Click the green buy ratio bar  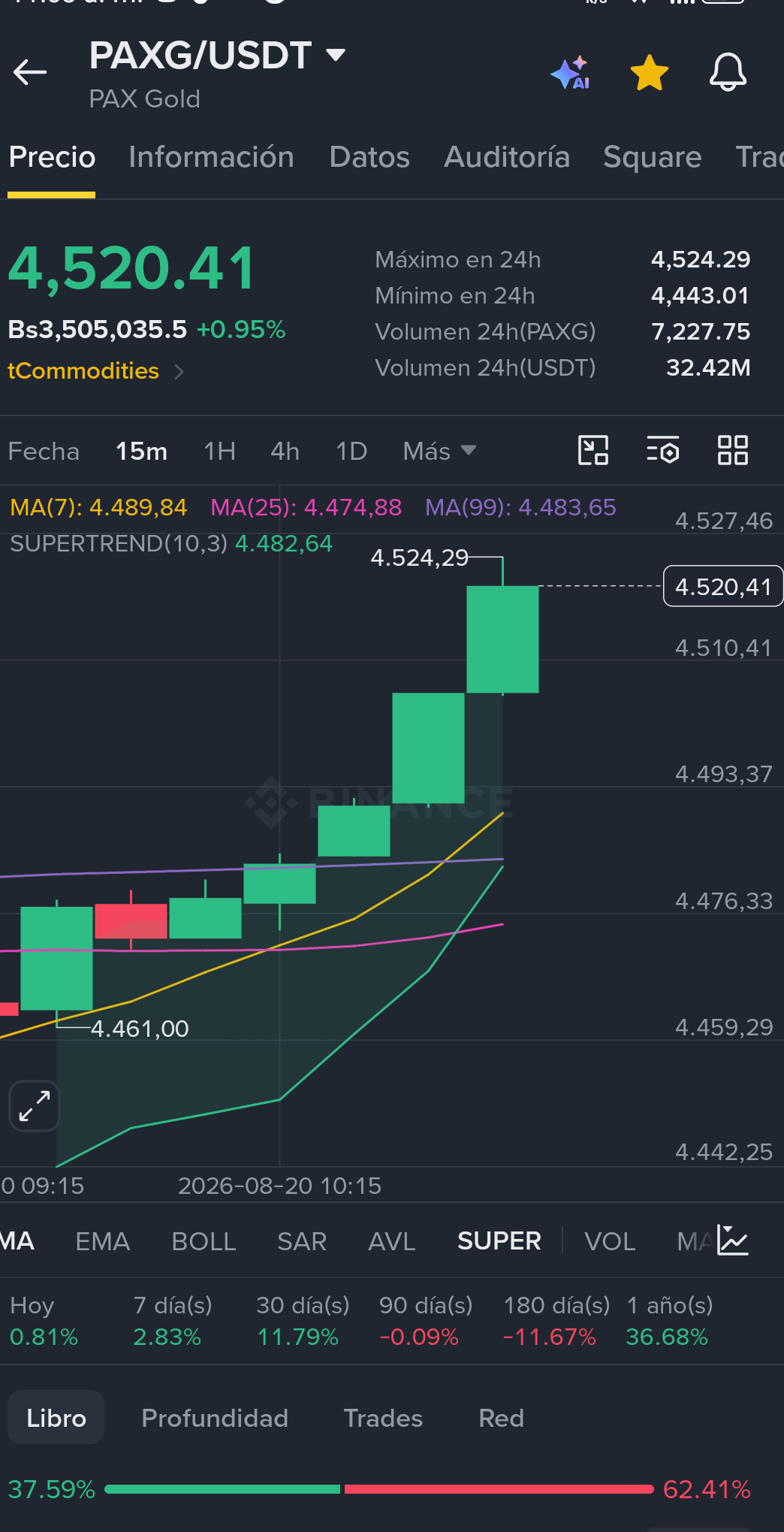222,1489
